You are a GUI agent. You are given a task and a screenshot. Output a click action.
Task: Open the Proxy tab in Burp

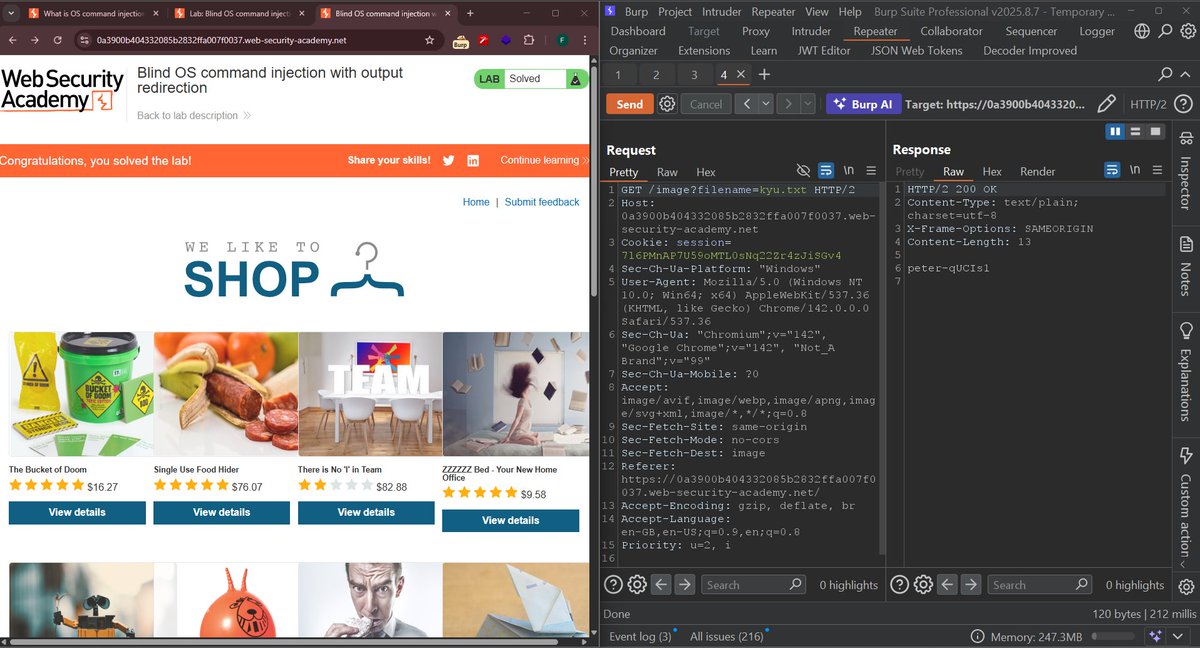click(755, 31)
